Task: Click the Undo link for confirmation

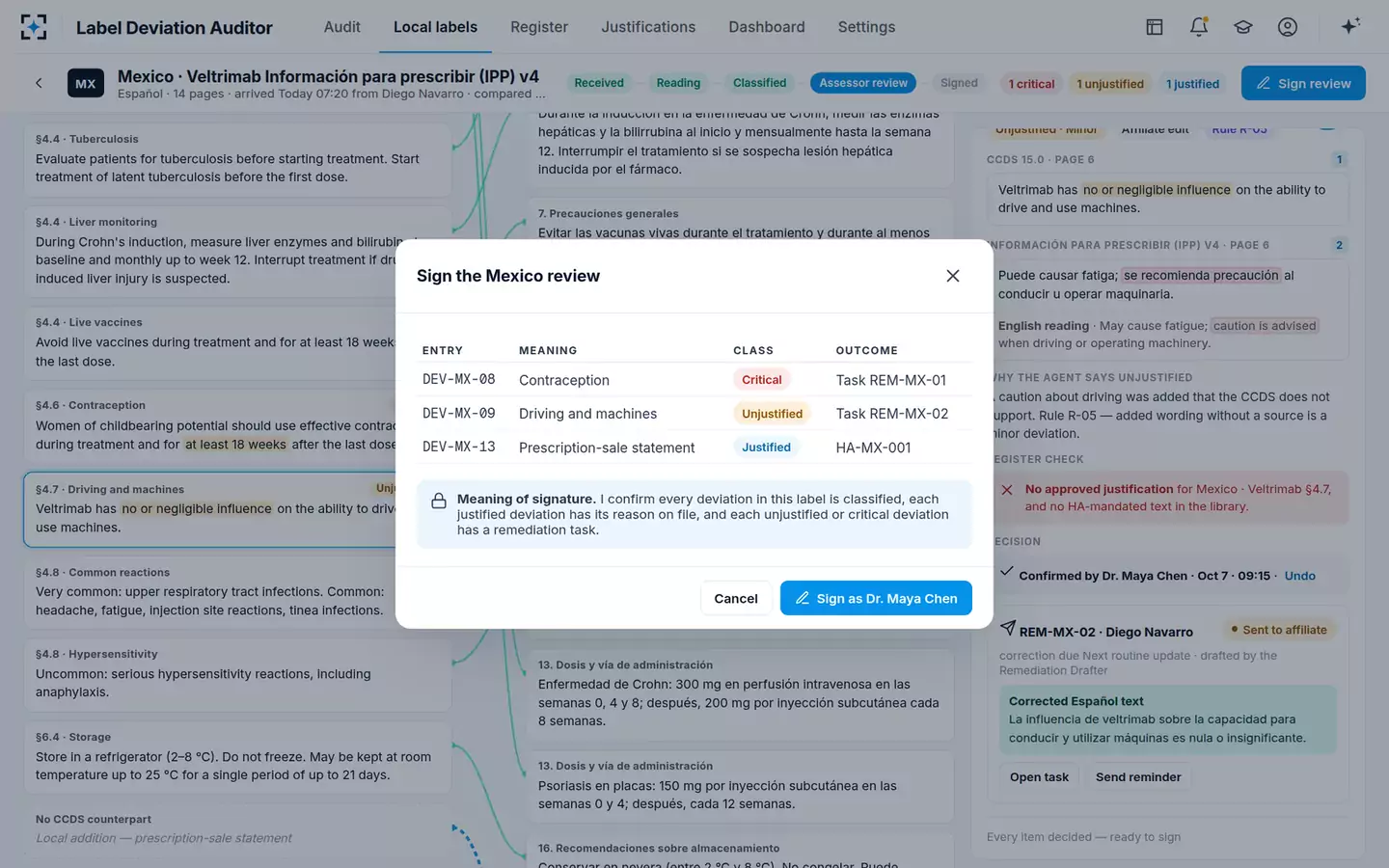Action: tap(1300, 576)
